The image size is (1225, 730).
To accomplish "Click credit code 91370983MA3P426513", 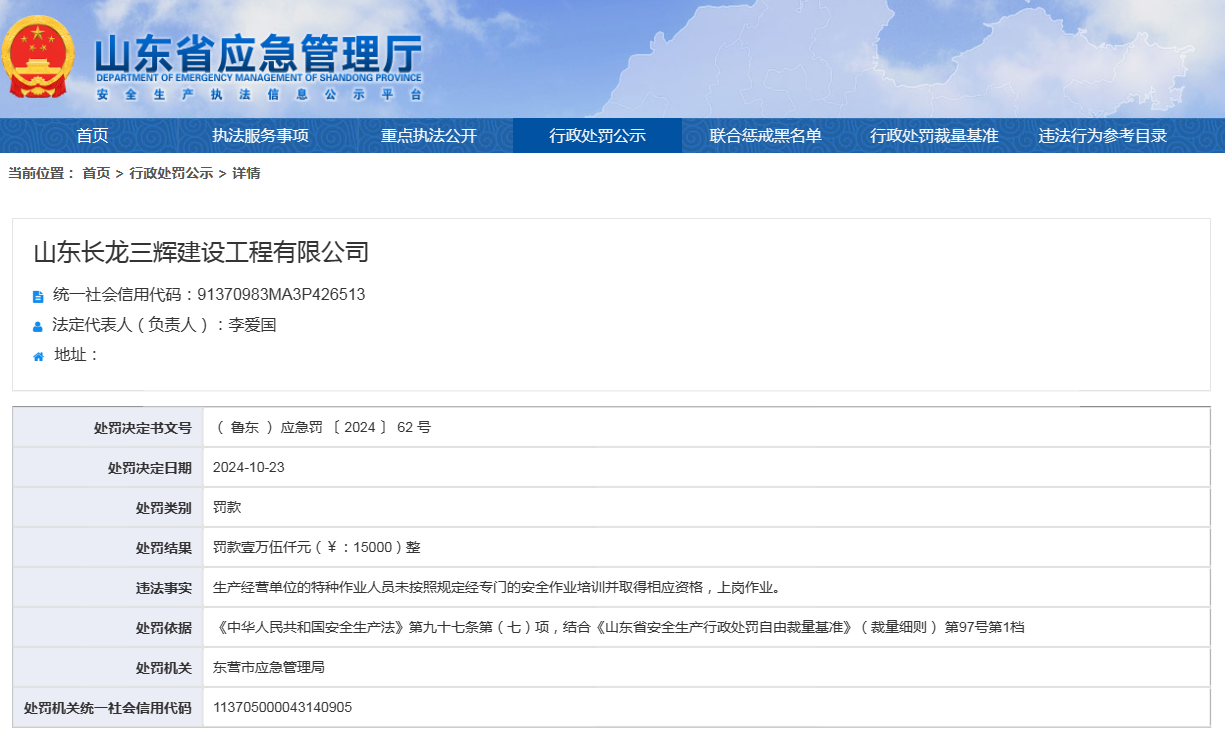I will pos(281,295).
